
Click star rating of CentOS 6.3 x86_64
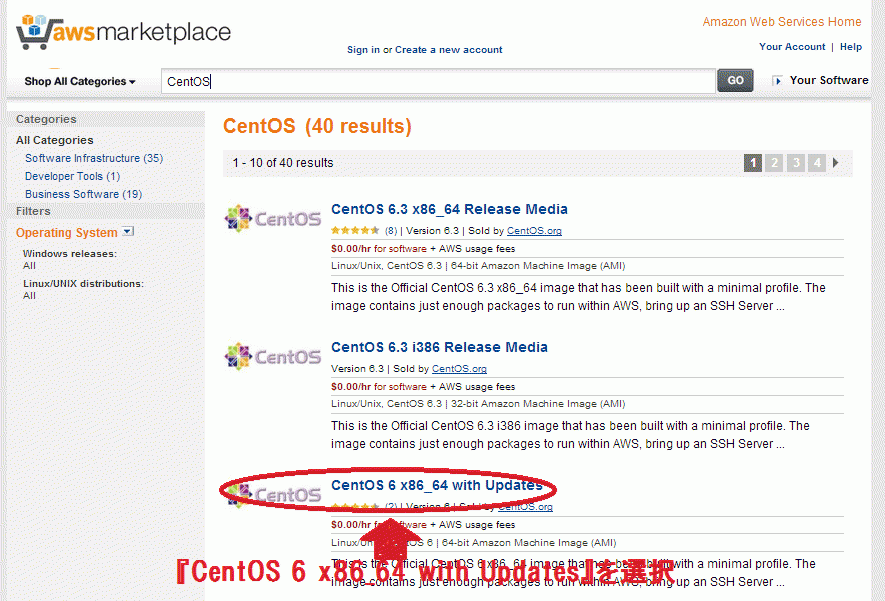355,230
